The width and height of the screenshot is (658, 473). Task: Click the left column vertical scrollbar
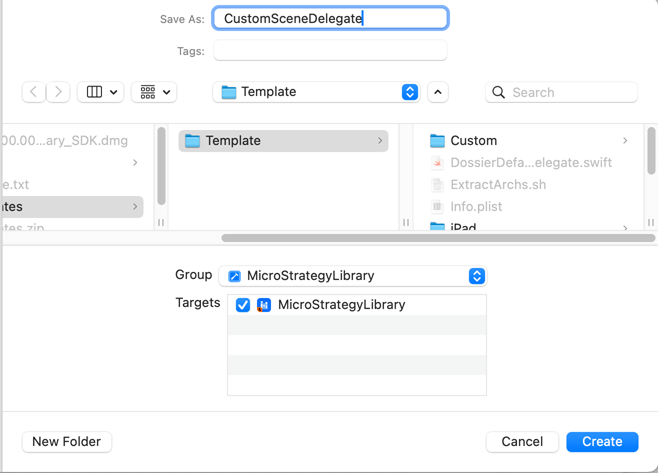coord(161,166)
